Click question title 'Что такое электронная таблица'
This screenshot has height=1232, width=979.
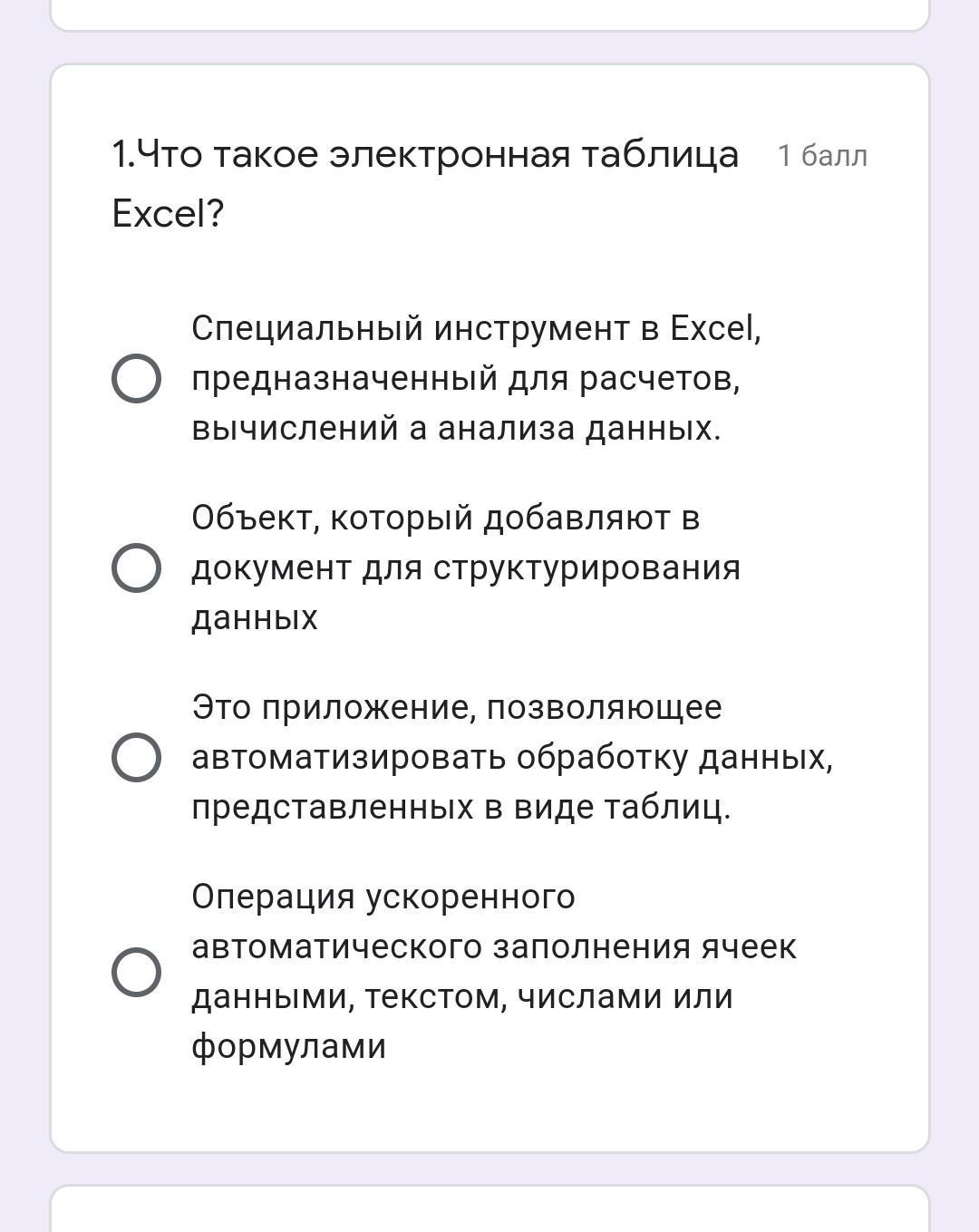point(426,154)
